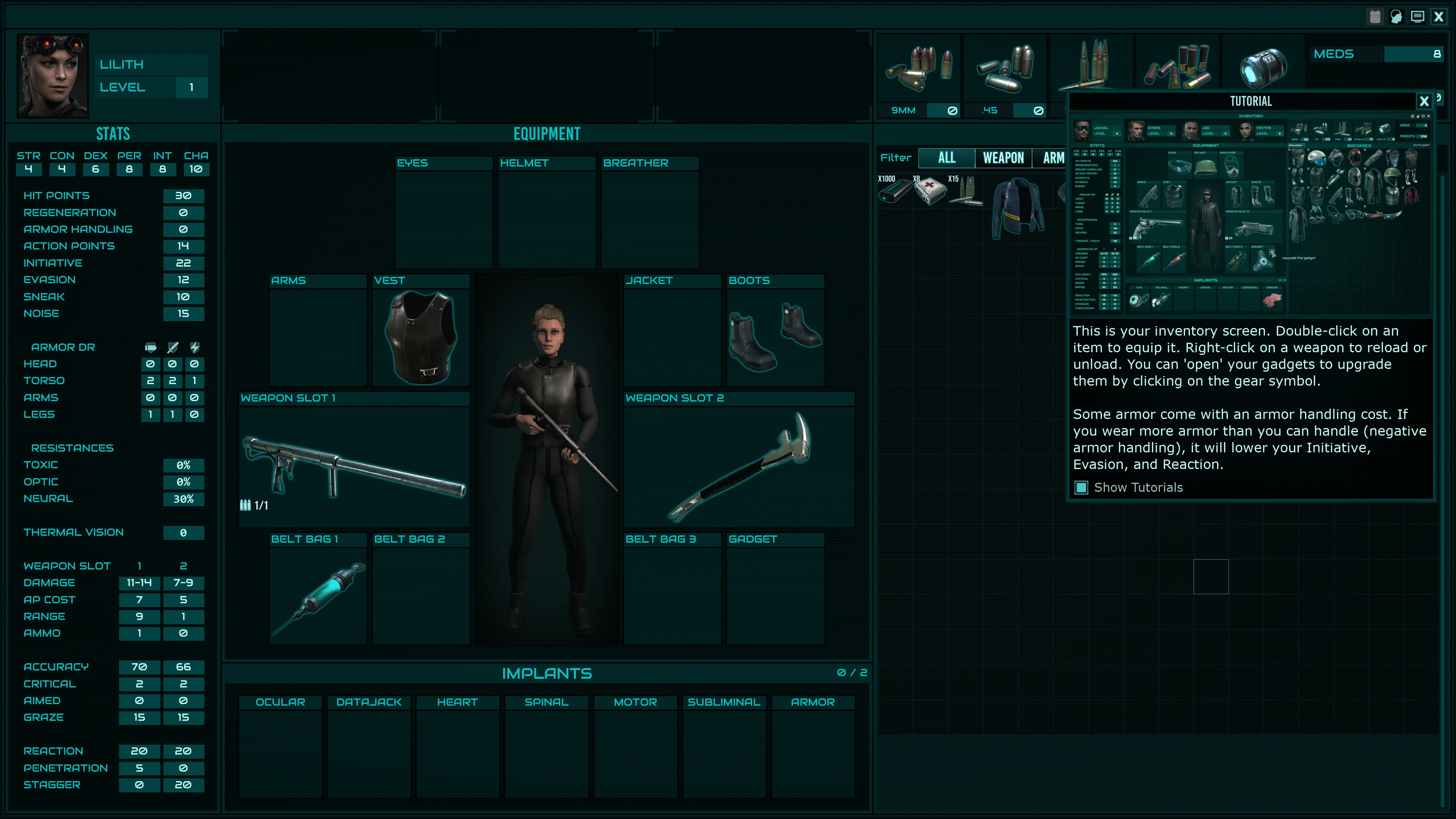Select the crowbar in Weapon Slot 2
Image resolution: width=1456 pixels, height=819 pixels.
pyautogui.click(x=739, y=466)
